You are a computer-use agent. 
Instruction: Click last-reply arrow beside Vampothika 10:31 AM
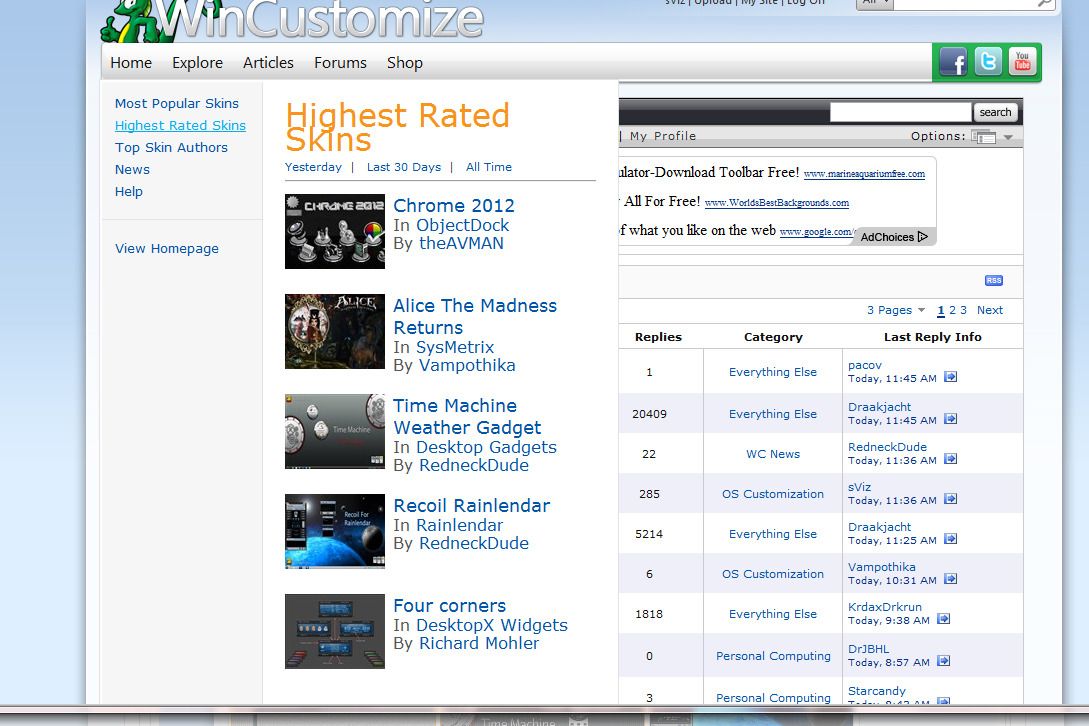951,579
